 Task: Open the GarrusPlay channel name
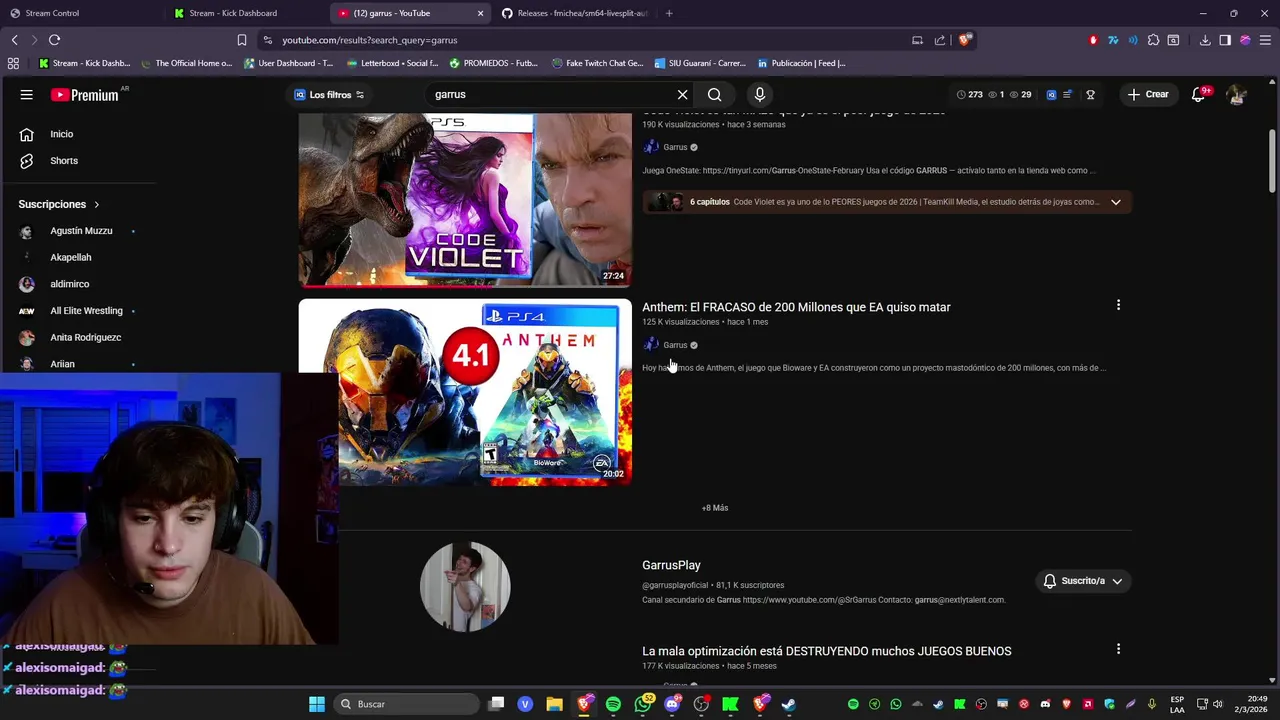click(x=671, y=566)
